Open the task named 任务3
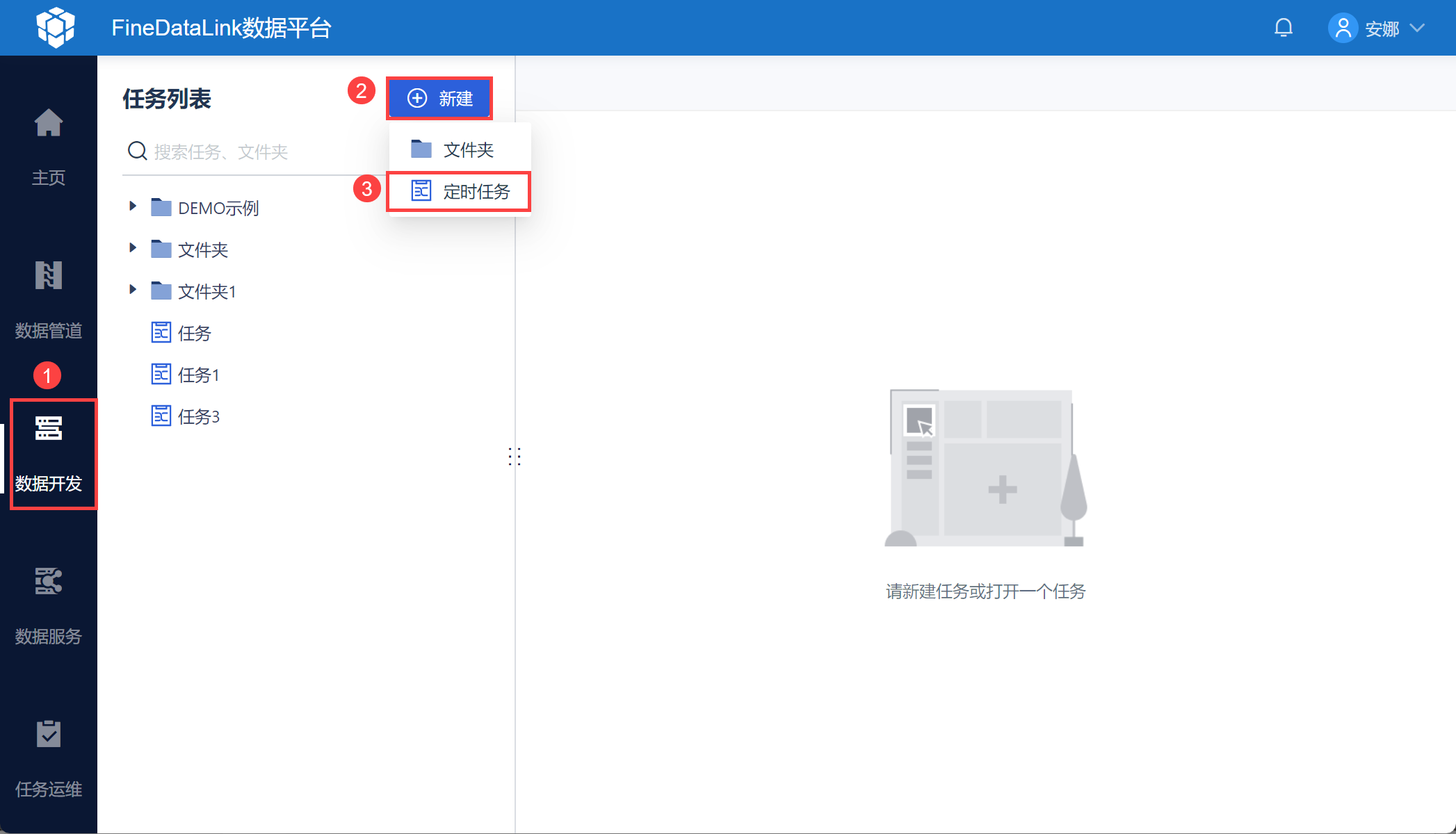 pyautogui.click(x=198, y=416)
